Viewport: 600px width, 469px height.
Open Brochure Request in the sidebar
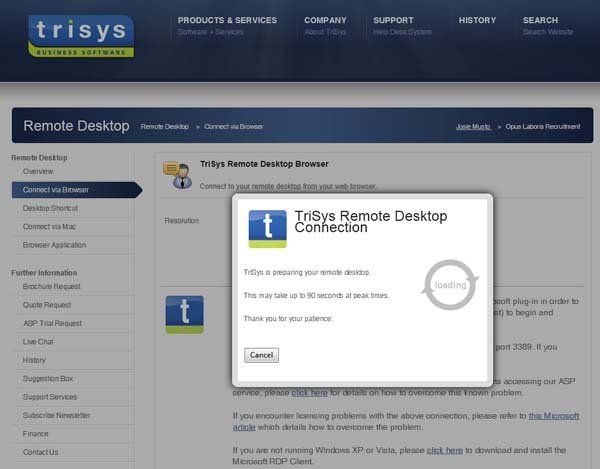click(52, 287)
